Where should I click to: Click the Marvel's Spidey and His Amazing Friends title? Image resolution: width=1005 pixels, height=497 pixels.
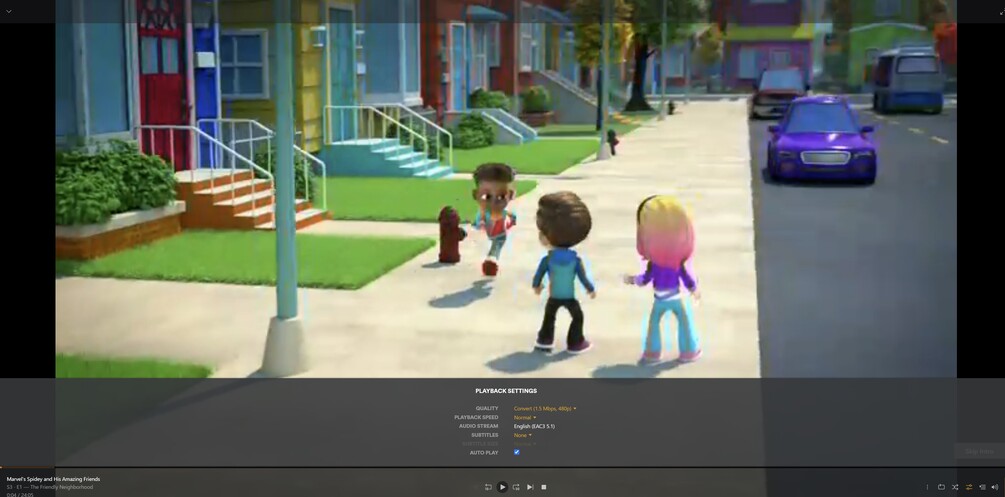[x=53, y=479]
